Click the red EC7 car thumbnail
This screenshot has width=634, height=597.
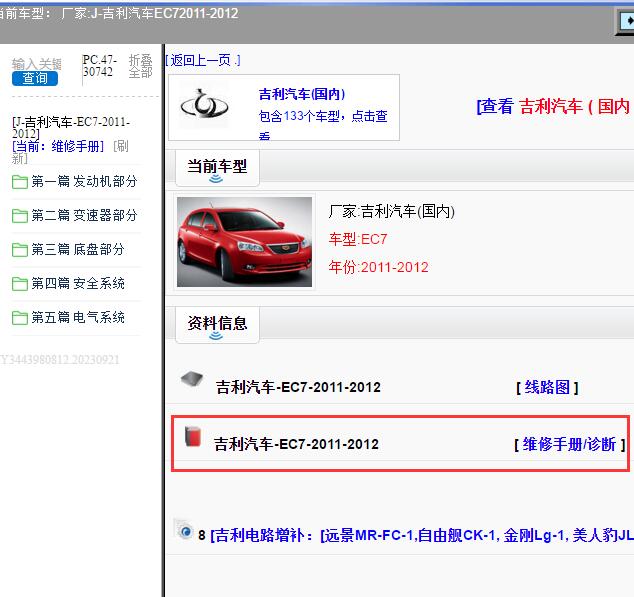tap(245, 242)
